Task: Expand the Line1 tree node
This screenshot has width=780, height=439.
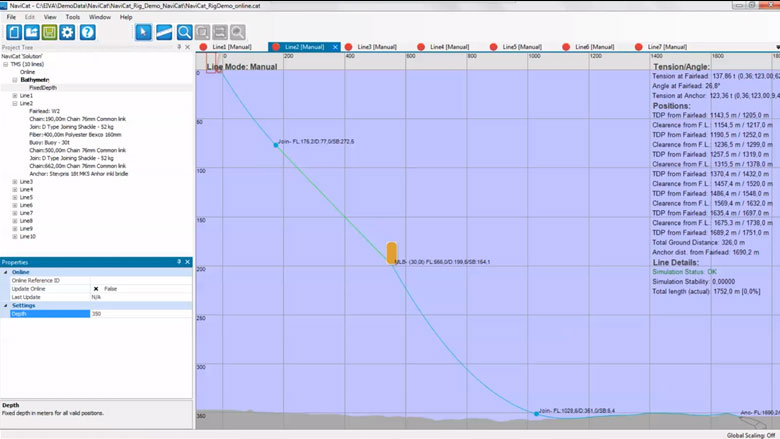Action: coord(14,96)
